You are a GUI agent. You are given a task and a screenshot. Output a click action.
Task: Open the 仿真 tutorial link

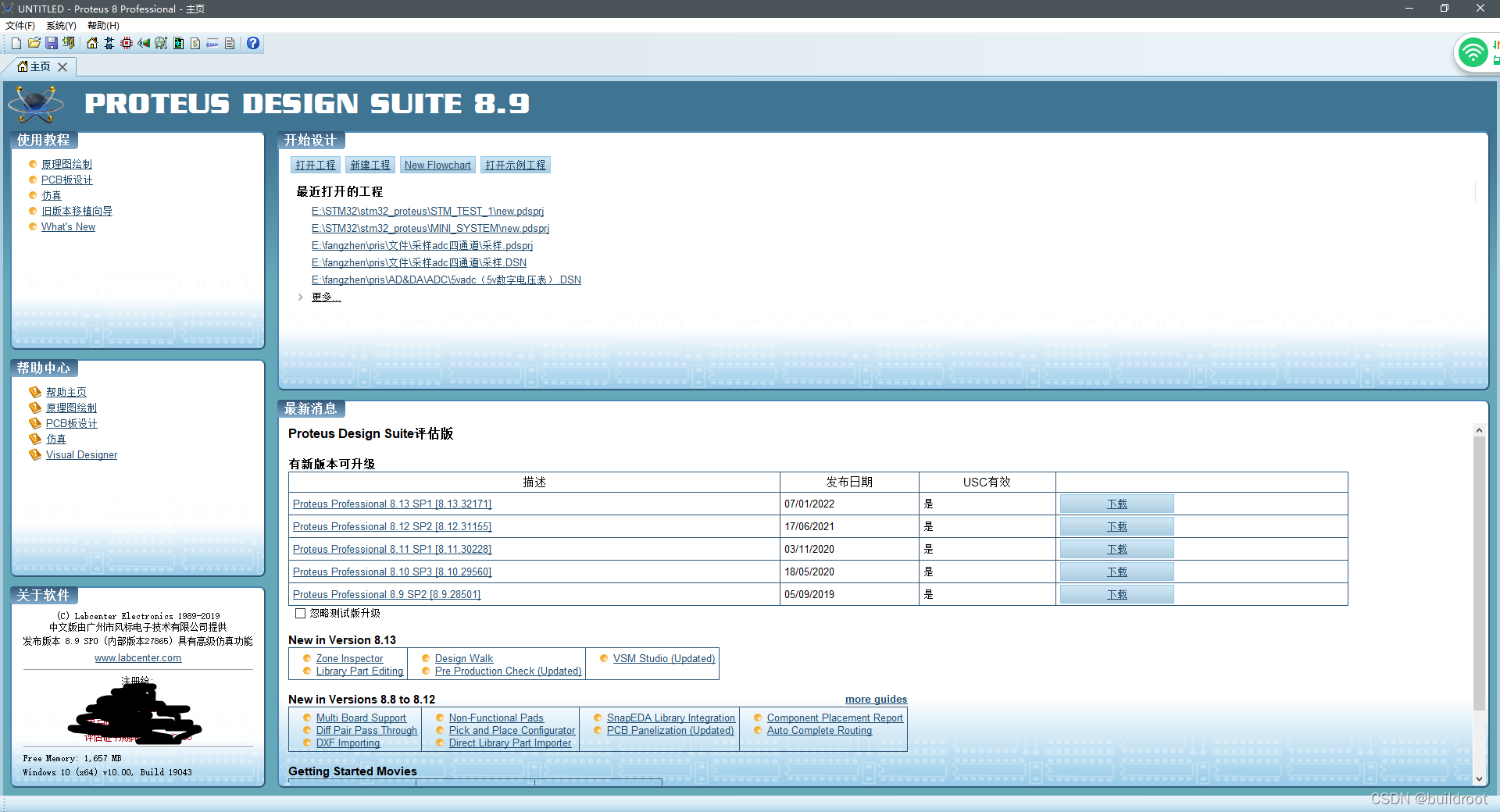(52, 196)
